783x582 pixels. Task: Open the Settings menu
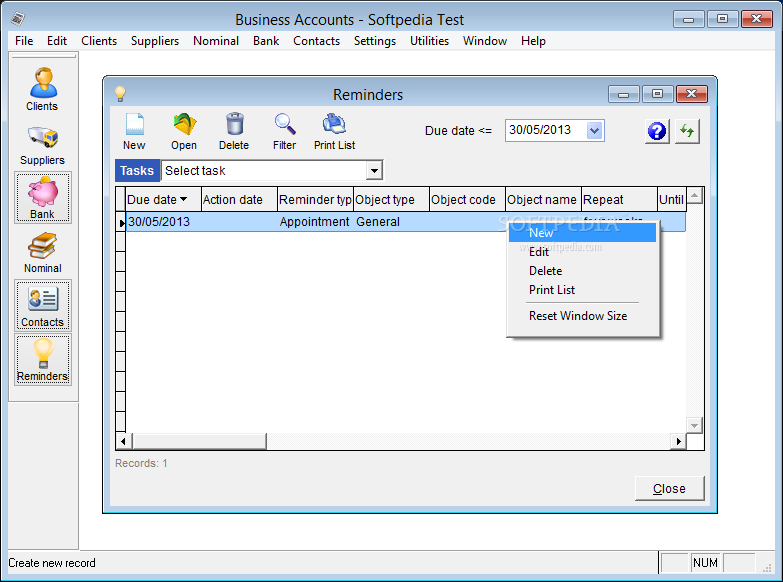375,41
